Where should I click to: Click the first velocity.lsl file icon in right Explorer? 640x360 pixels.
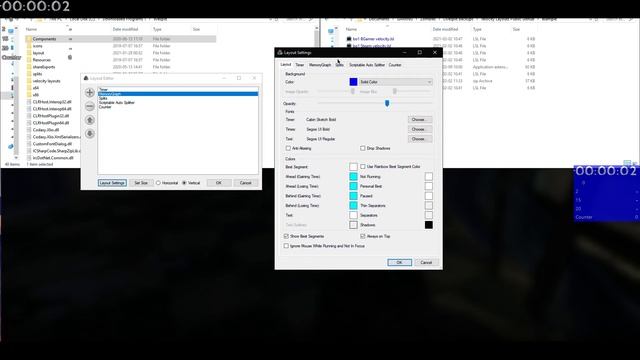pyautogui.click(x=349, y=39)
